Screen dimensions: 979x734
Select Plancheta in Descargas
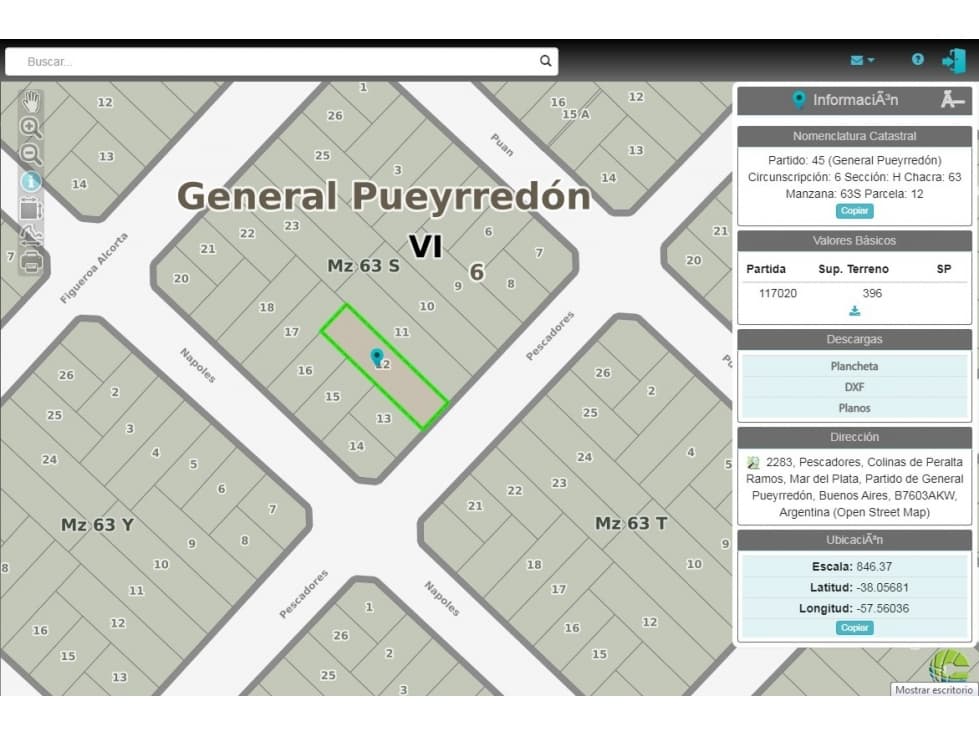[x=854, y=366]
